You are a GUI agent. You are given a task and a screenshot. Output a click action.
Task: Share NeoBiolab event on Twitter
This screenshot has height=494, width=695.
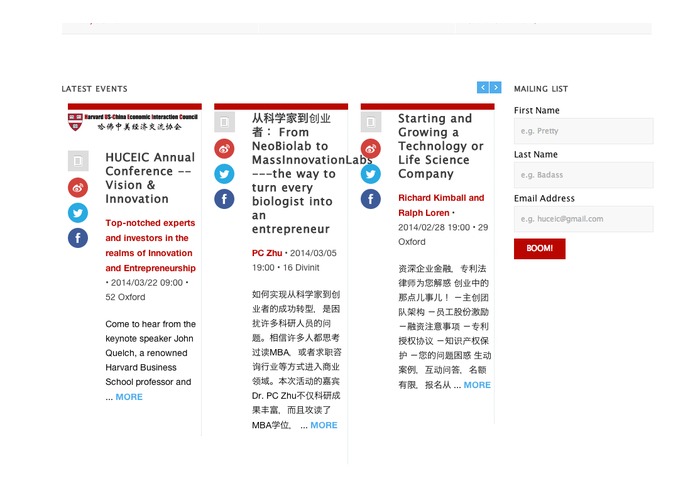[224, 174]
